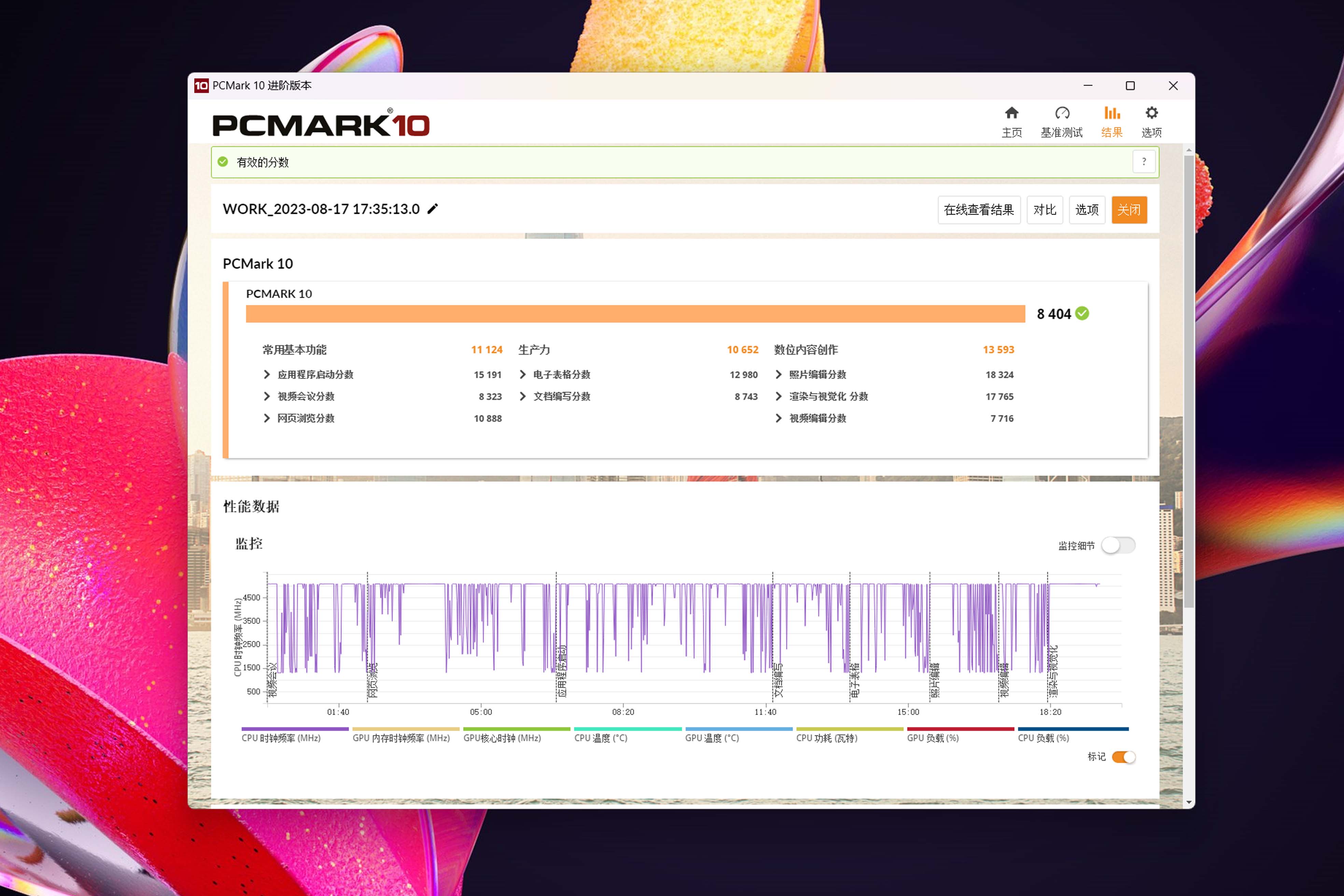Image resolution: width=1344 pixels, height=896 pixels.
Task: Click the green checkmark beside score 8 404
Action: coord(1082,314)
